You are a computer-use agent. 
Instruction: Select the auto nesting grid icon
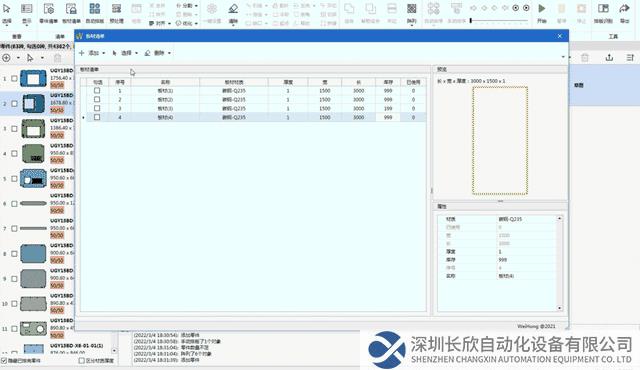(95, 9)
